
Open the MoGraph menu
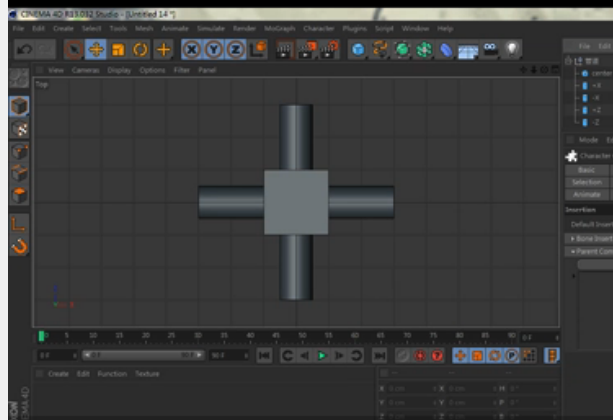(280, 29)
